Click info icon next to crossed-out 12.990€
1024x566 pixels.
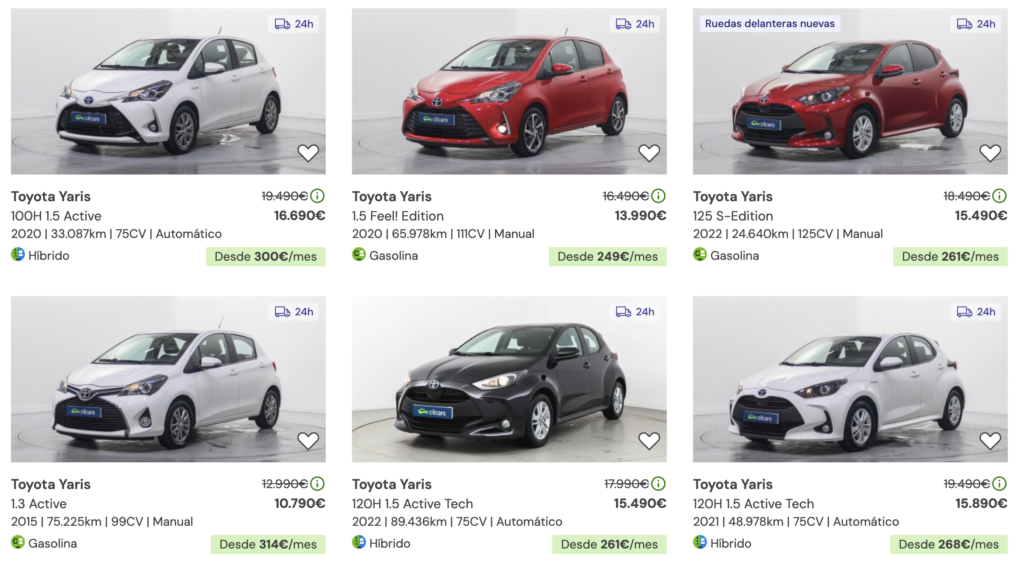tap(317, 484)
